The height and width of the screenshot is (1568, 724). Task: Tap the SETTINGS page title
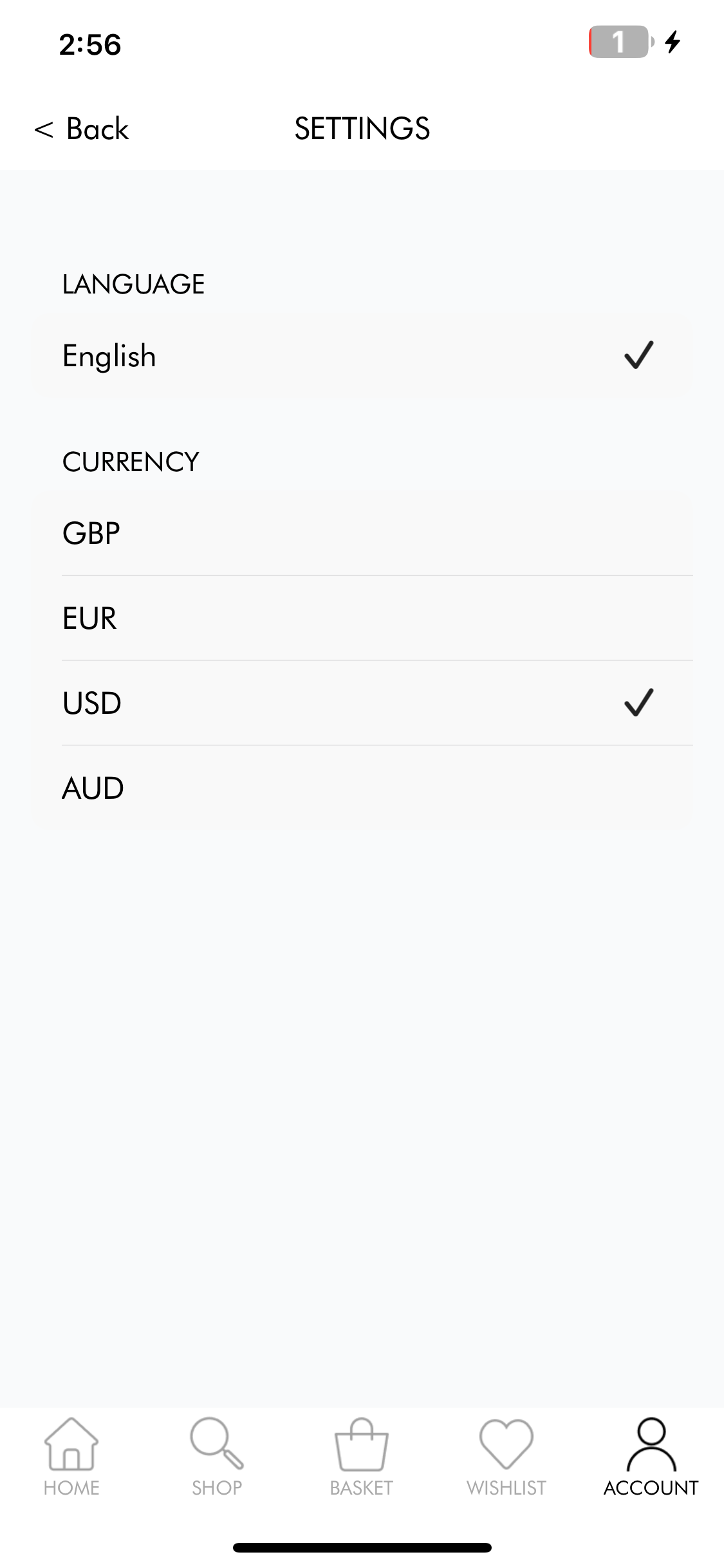(362, 129)
